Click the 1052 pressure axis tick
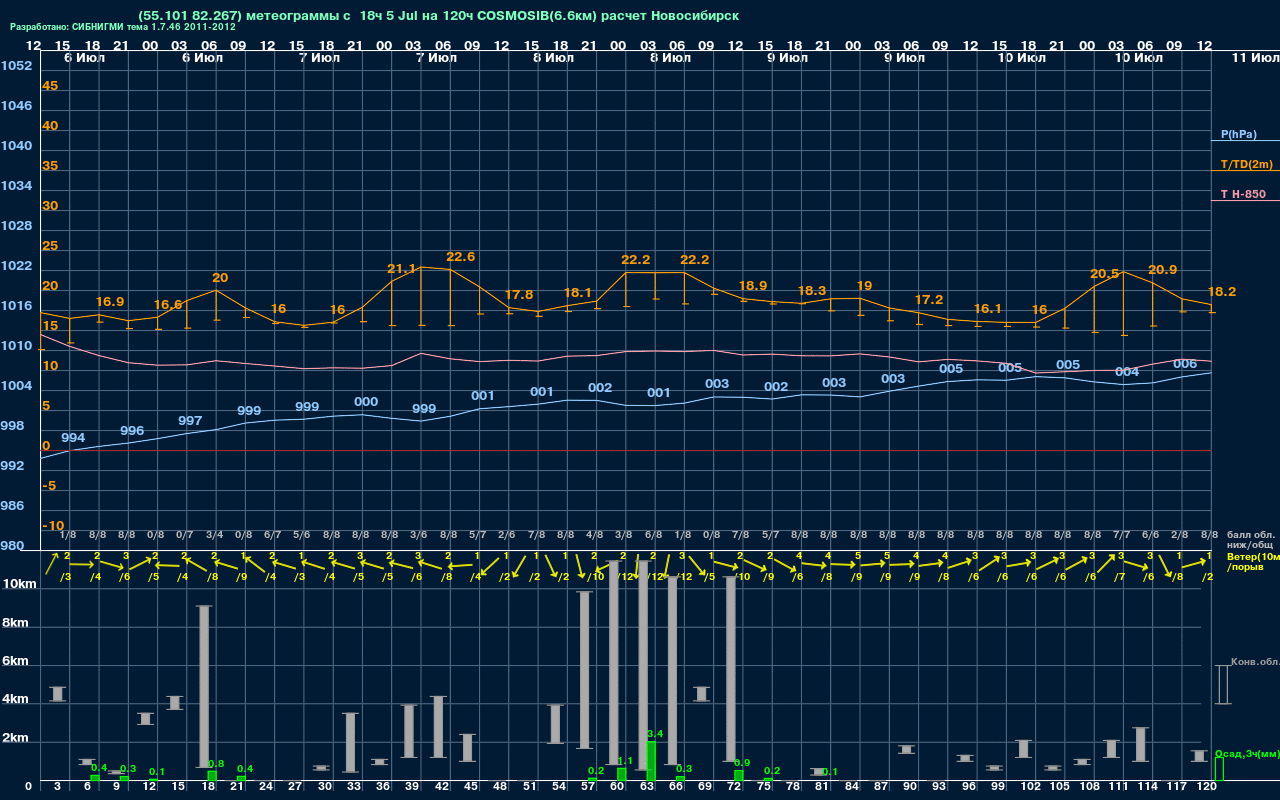Image resolution: width=1280 pixels, height=800 pixels. coord(16,66)
